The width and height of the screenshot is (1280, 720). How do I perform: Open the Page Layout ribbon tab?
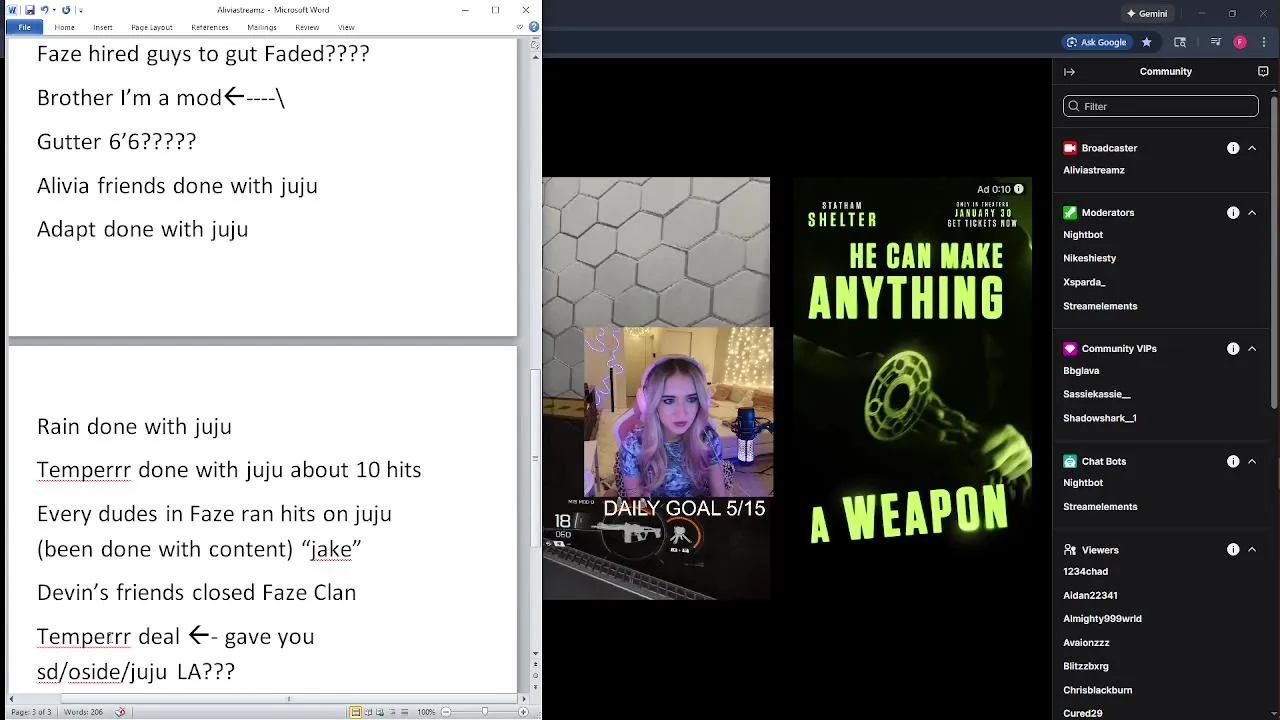pos(151,27)
